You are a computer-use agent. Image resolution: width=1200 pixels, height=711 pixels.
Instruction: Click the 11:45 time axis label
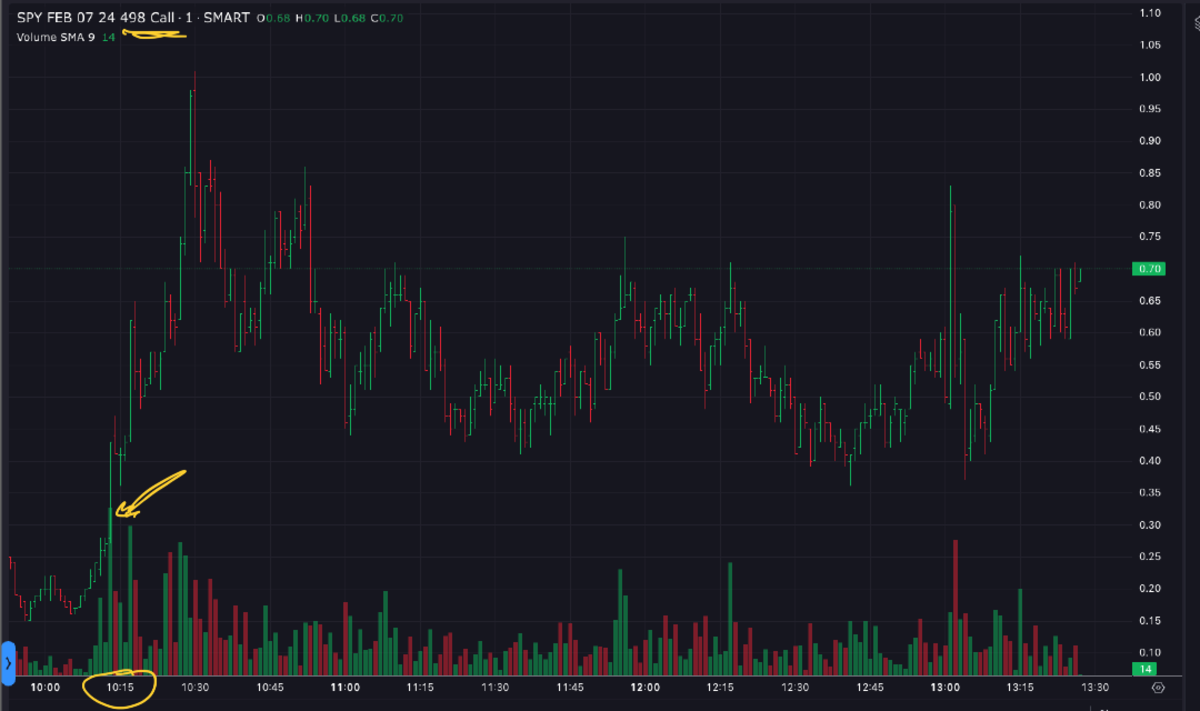pos(570,688)
